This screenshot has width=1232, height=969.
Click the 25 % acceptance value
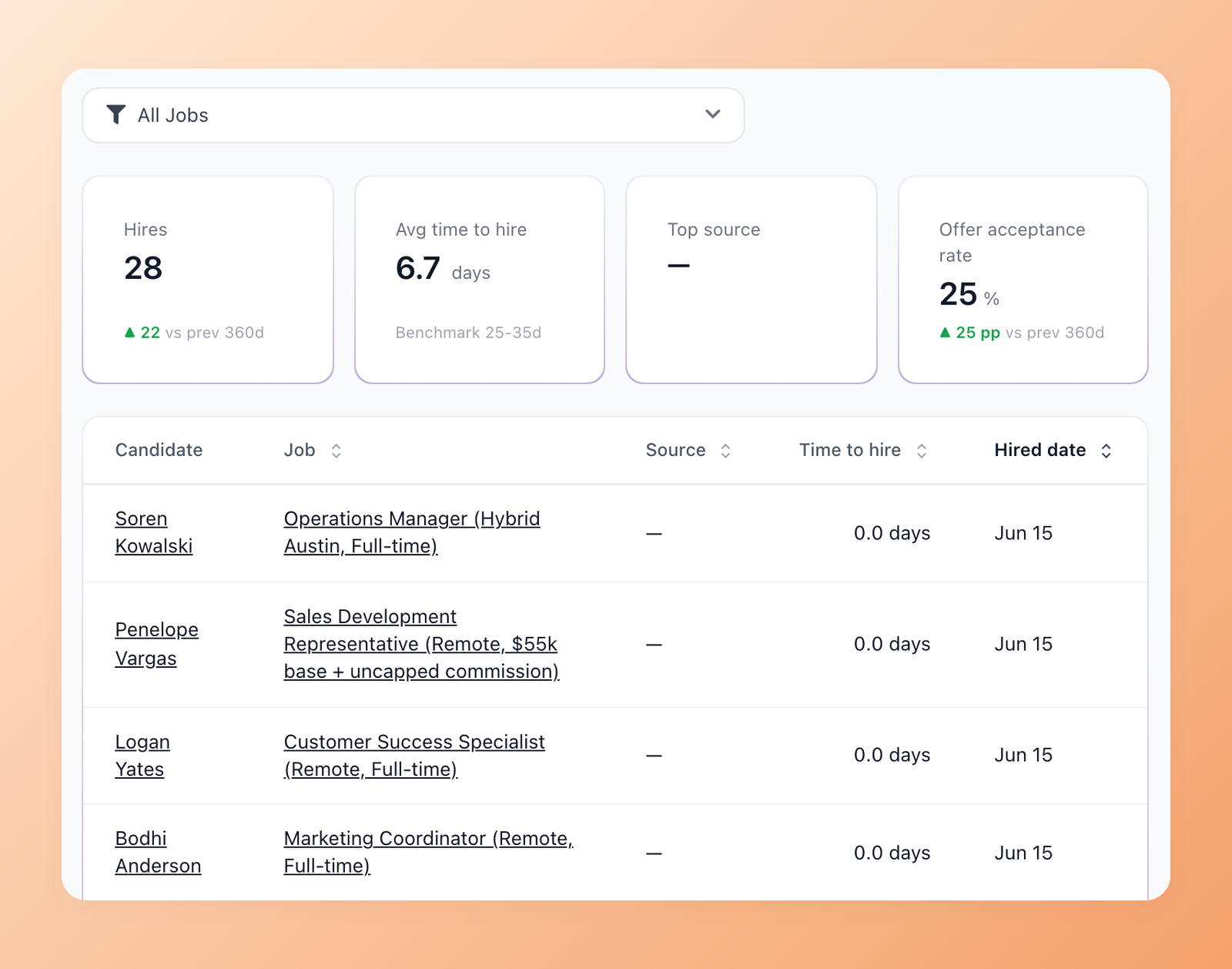click(969, 294)
